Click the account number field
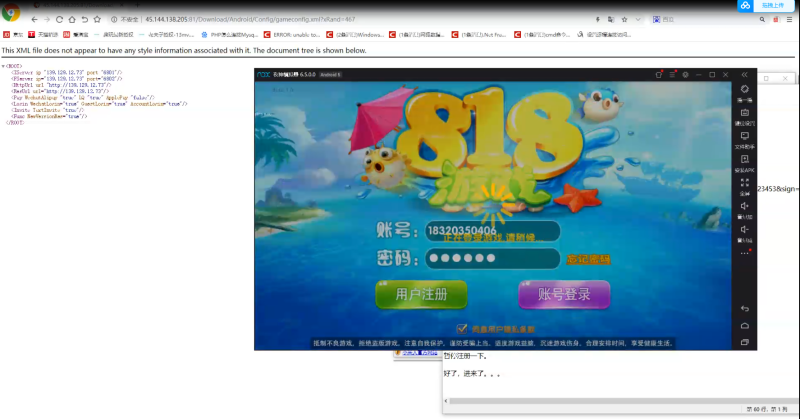The height and width of the screenshot is (419, 800). (492, 231)
